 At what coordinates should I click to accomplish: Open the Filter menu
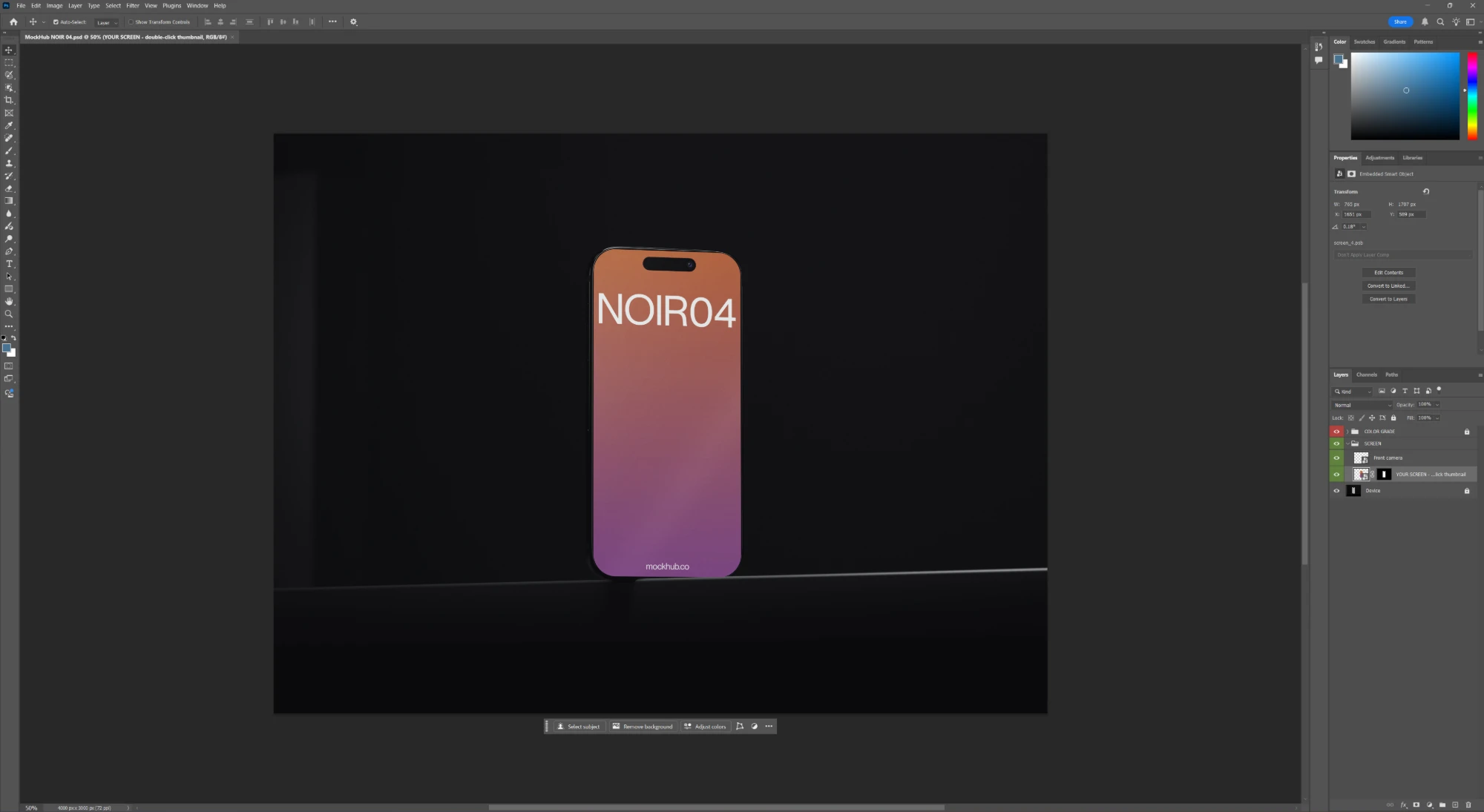coord(133,5)
